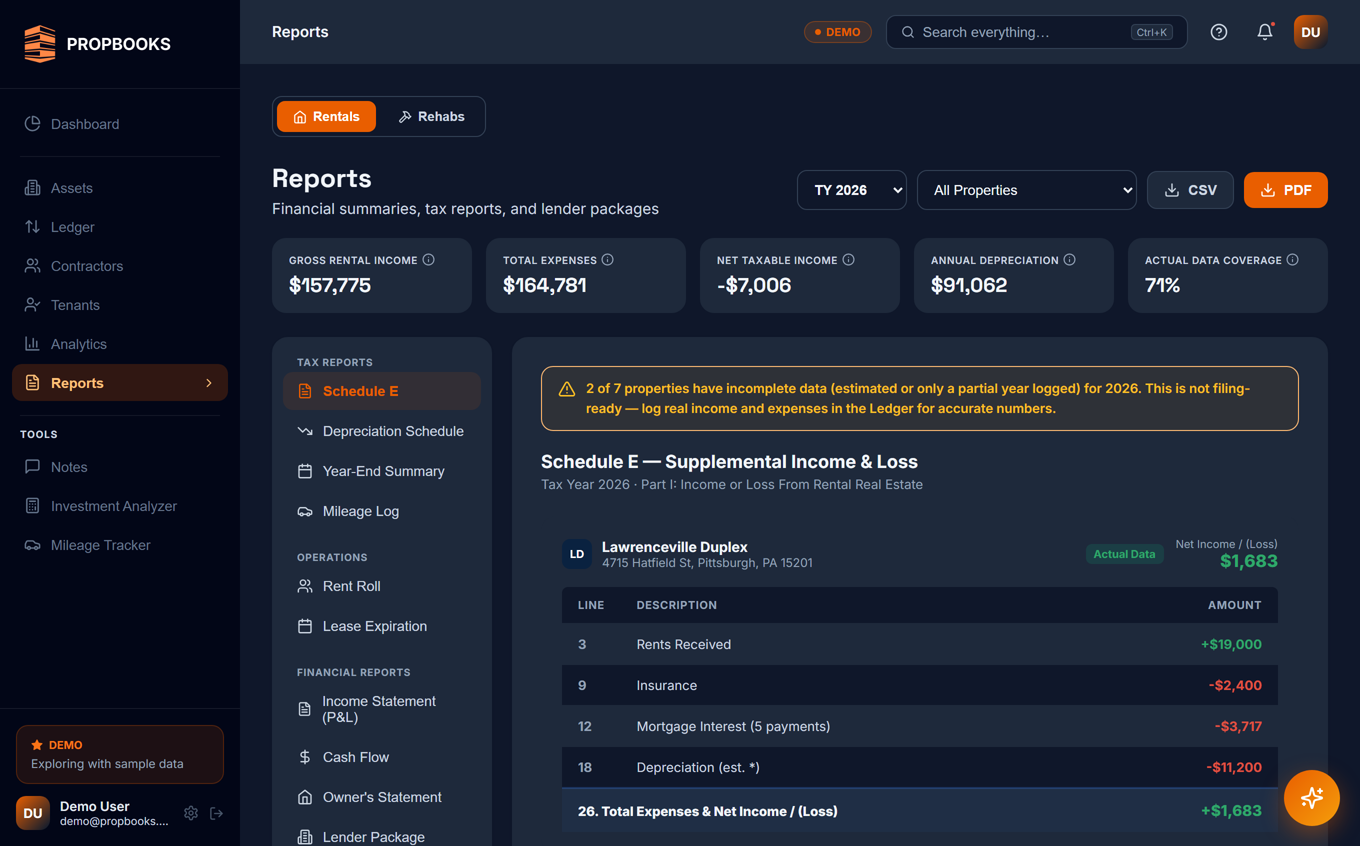
Task: Select the Schedule E report
Action: pyautogui.click(x=382, y=391)
